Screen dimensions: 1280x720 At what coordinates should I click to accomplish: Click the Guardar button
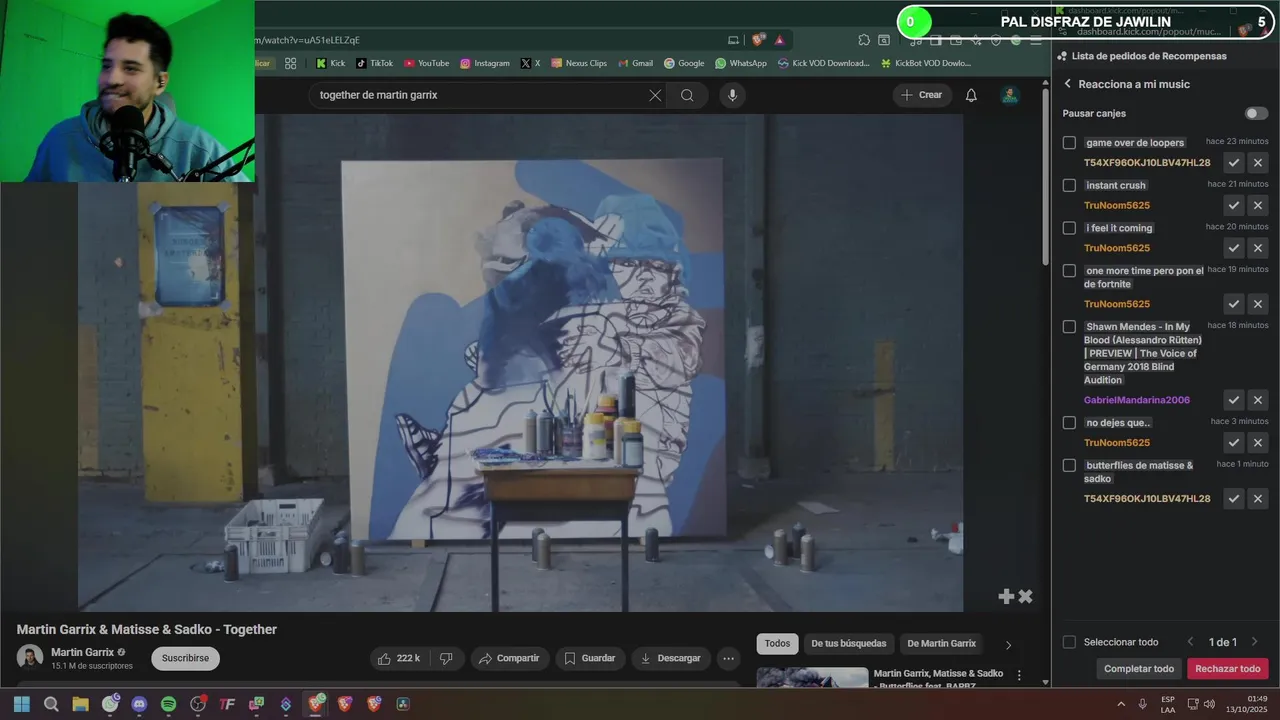pos(590,658)
